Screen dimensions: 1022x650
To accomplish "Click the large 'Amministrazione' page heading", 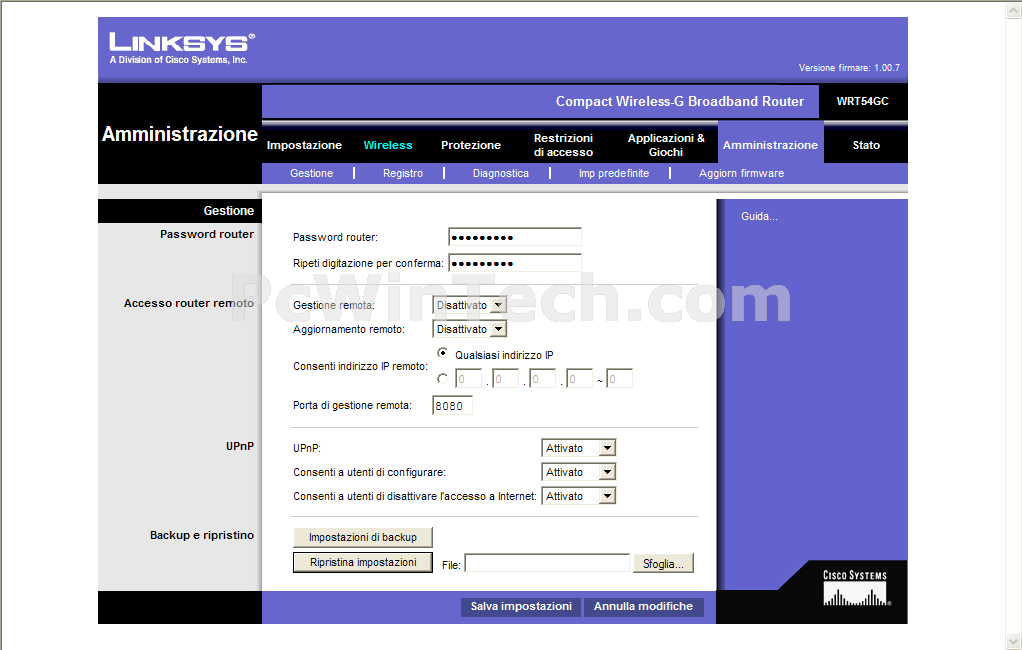I will [x=180, y=134].
